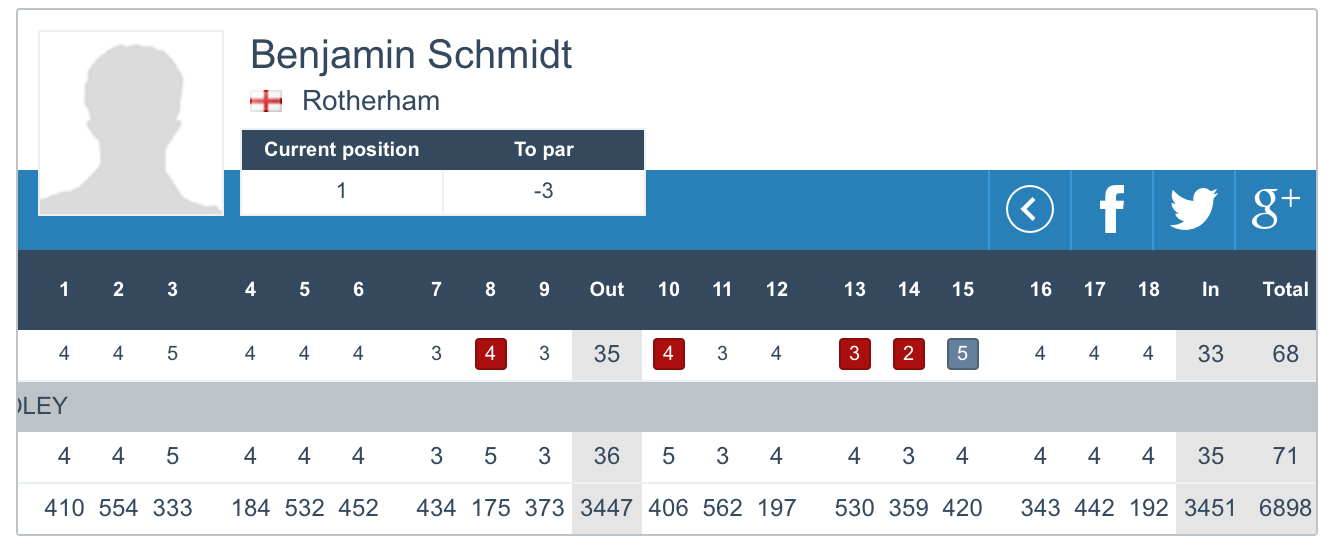
Task: Click the Out column header
Action: pyautogui.click(x=606, y=290)
